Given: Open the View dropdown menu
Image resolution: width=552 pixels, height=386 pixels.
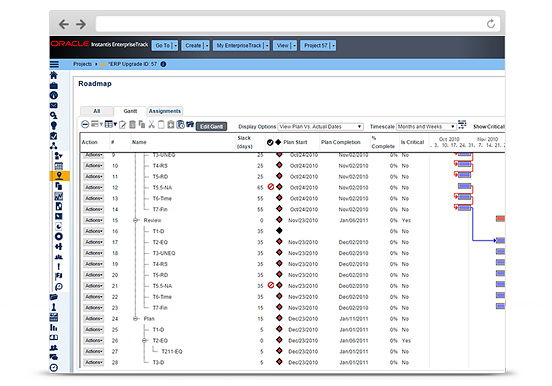Looking at the screenshot, I should tap(285, 45).
